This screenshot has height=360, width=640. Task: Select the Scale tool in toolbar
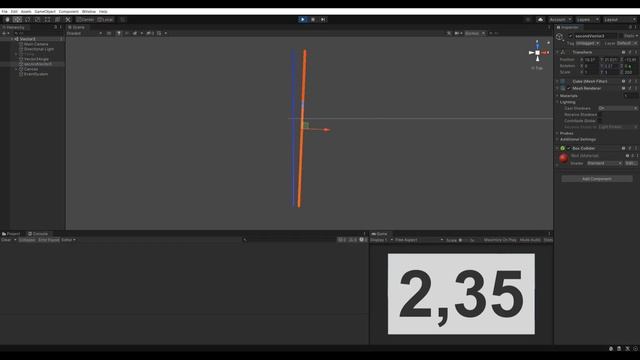[x=38, y=20]
